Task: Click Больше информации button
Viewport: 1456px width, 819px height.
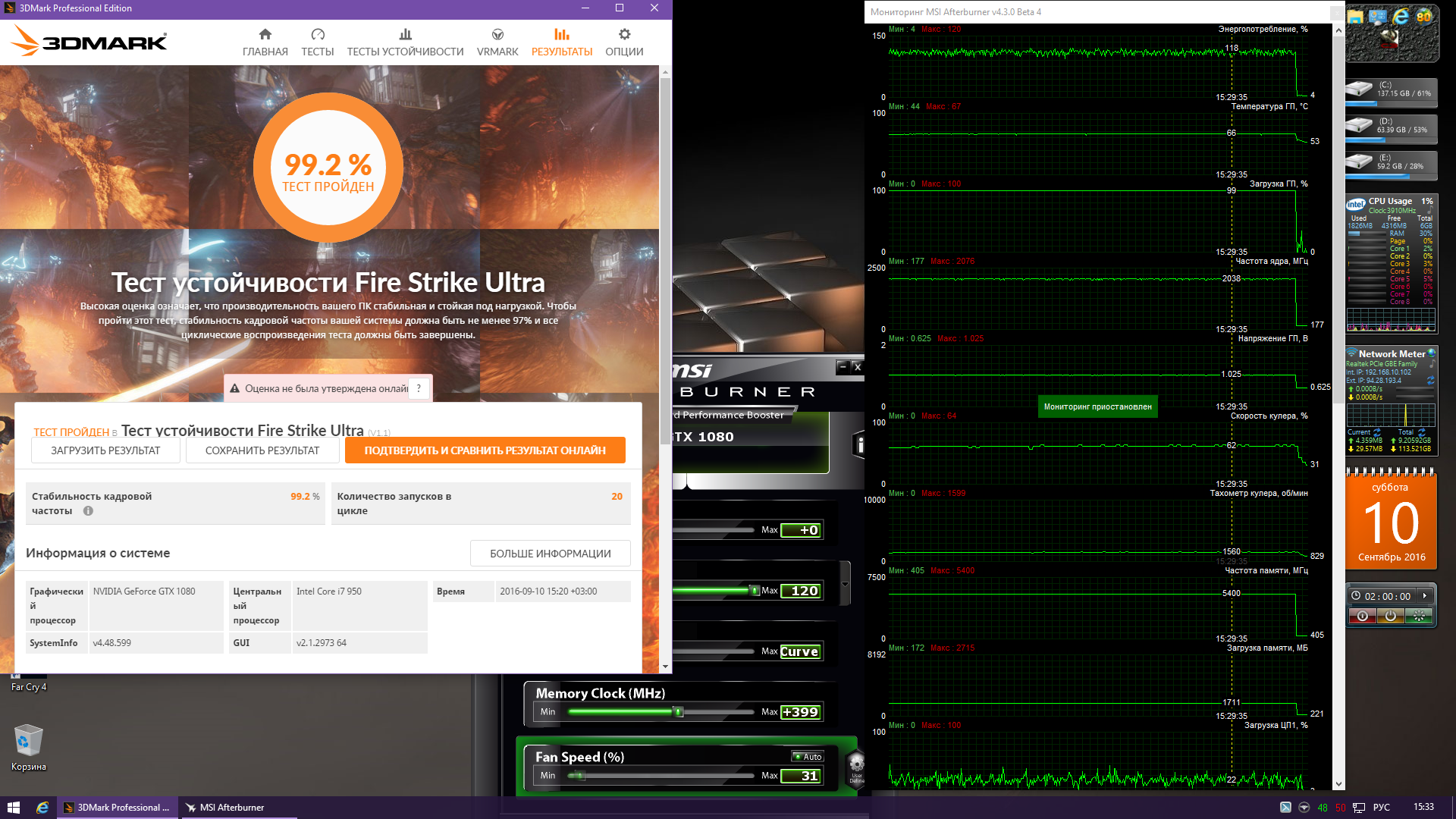Action: 550,554
